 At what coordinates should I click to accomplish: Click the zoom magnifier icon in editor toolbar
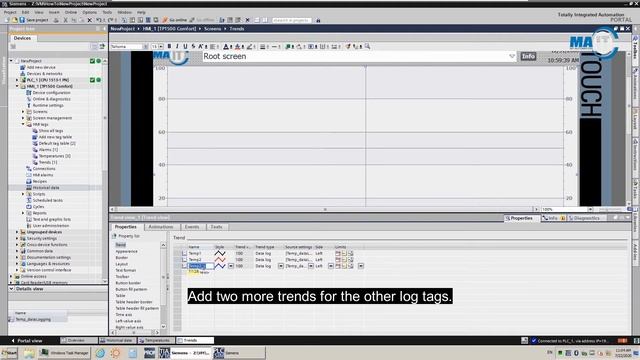click(x=367, y=47)
